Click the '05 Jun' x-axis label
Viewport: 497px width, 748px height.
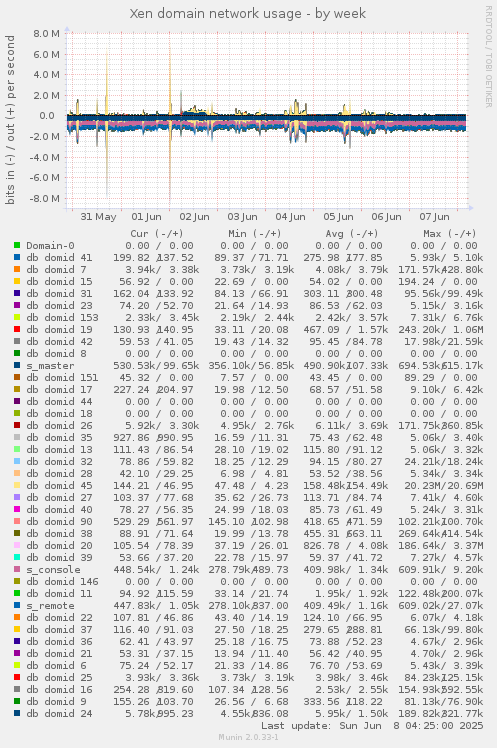pyautogui.click(x=338, y=217)
